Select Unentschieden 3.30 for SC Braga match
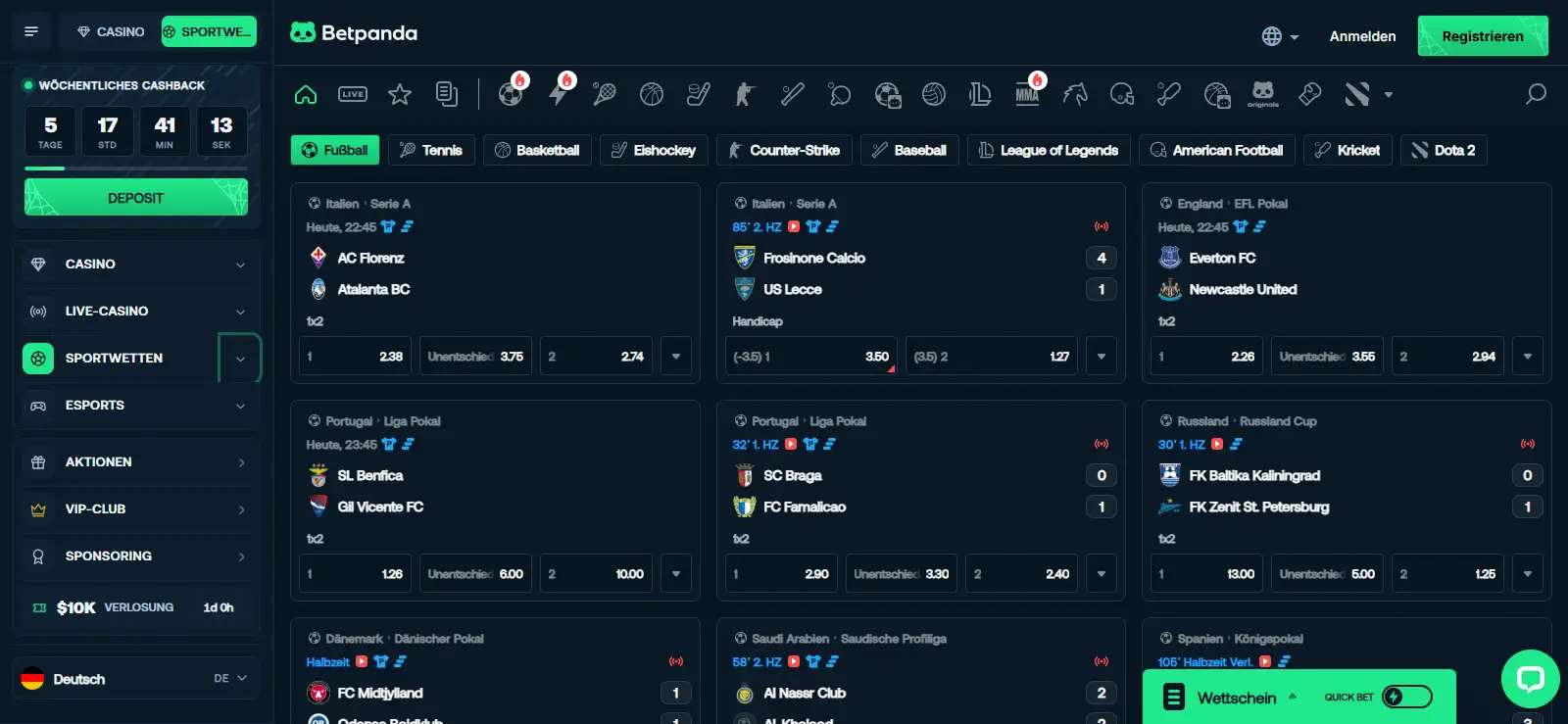 902,574
